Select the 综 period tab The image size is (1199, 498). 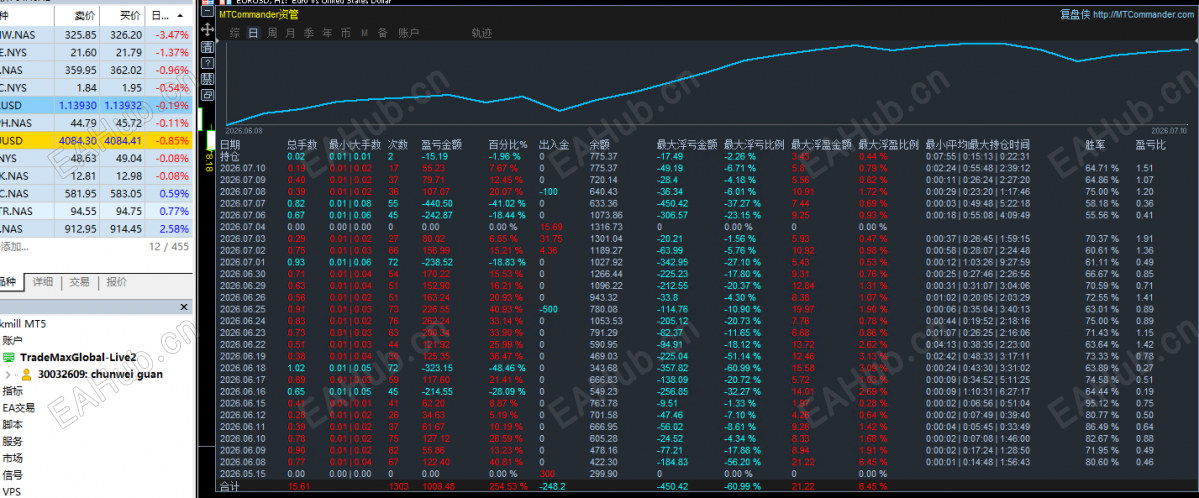tap(235, 33)
